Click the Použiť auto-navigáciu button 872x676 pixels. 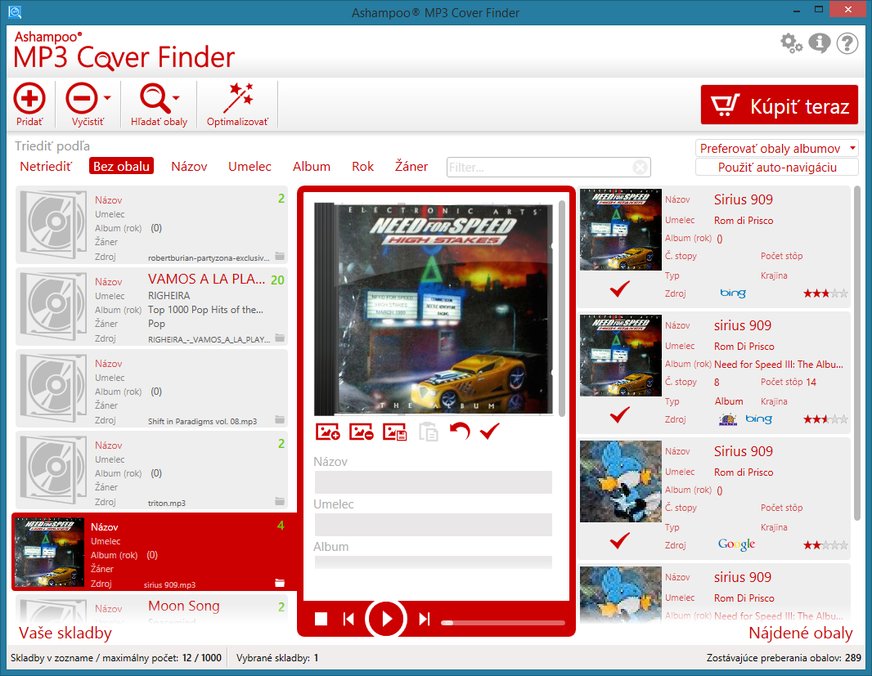coord(777,167)
